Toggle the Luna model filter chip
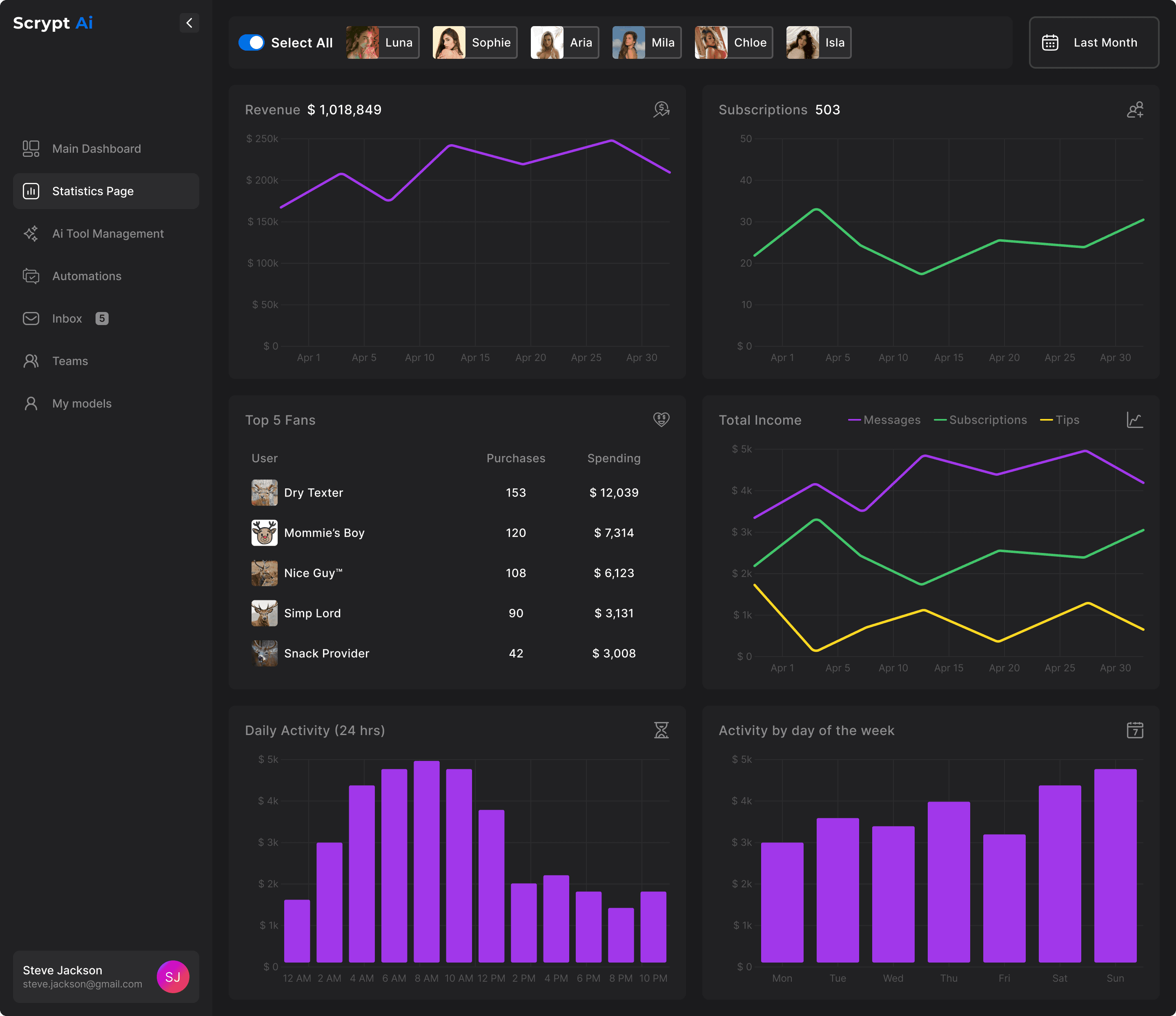Viewport: 1176px width, 1016px height. [x=383, y=42]
